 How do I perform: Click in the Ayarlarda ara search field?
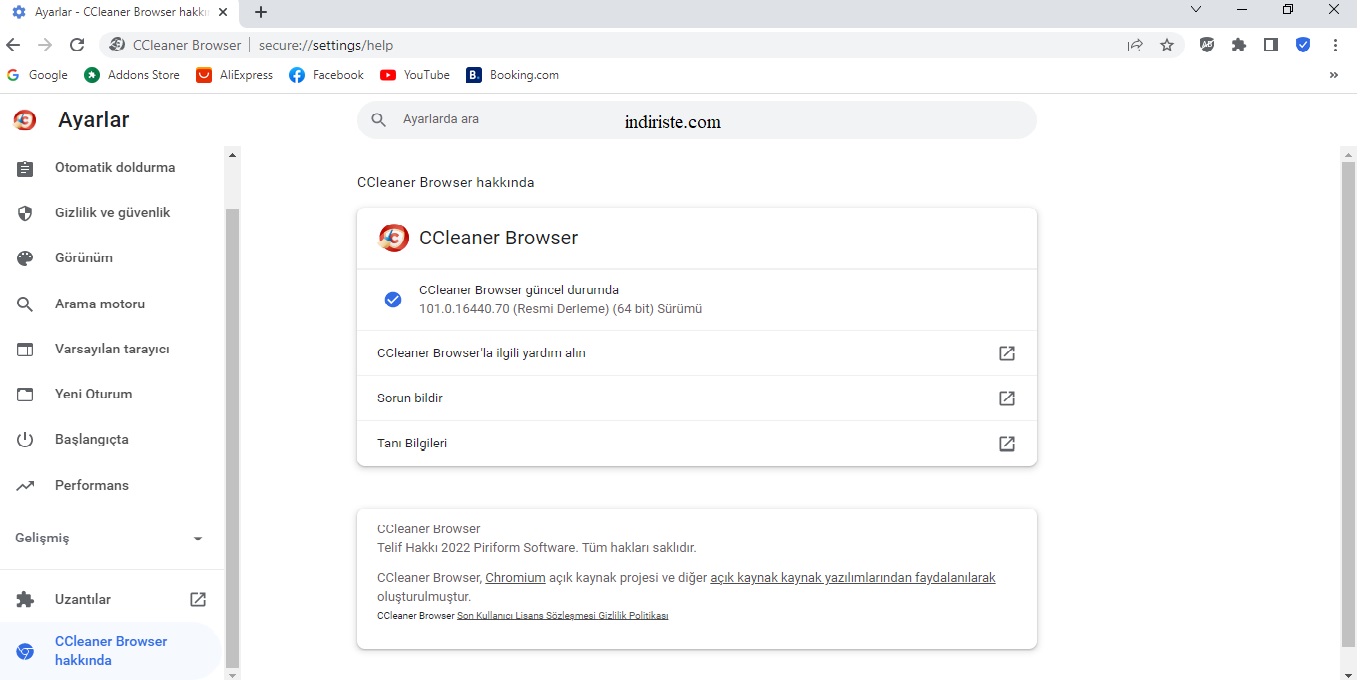(697, 120)
